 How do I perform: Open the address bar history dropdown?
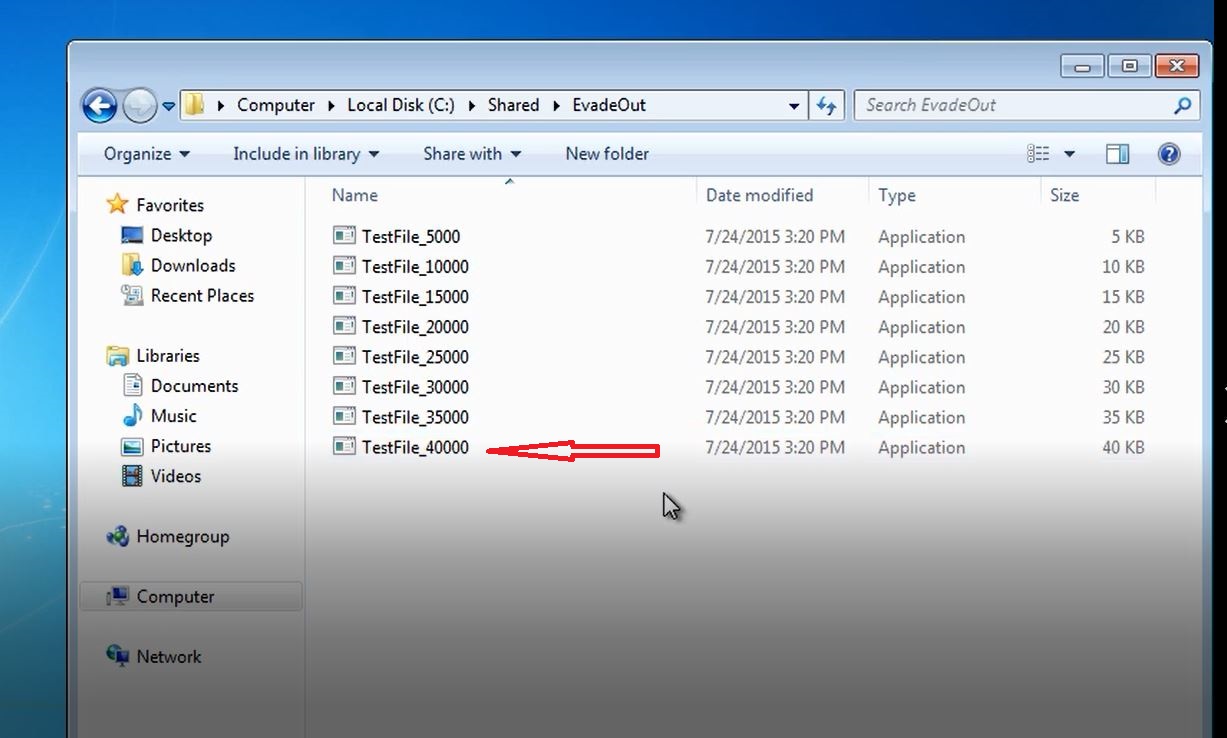pos(794,105)
